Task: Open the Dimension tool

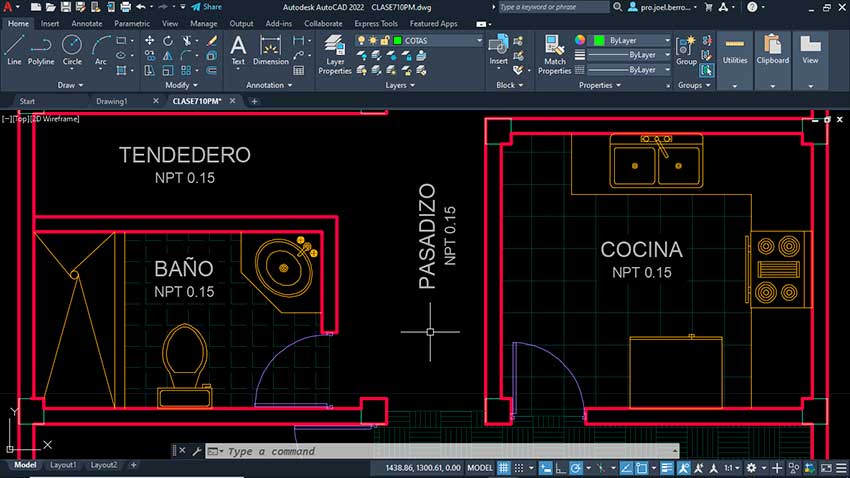Action: (x=270, y=48)
